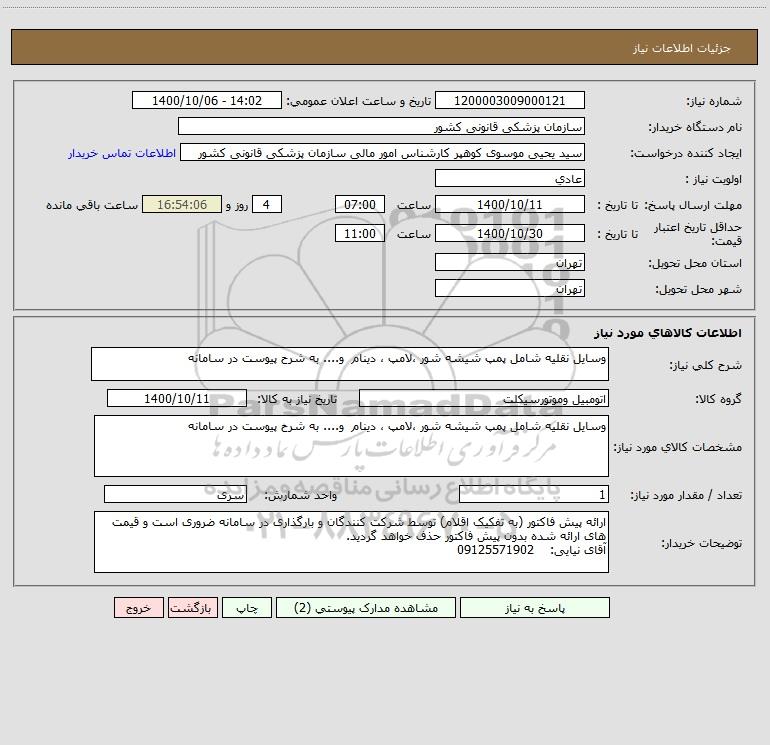The height and width of the screenshot is (745, 770).
Task: Click the priority field عادی
Action: tap(510, 178)
